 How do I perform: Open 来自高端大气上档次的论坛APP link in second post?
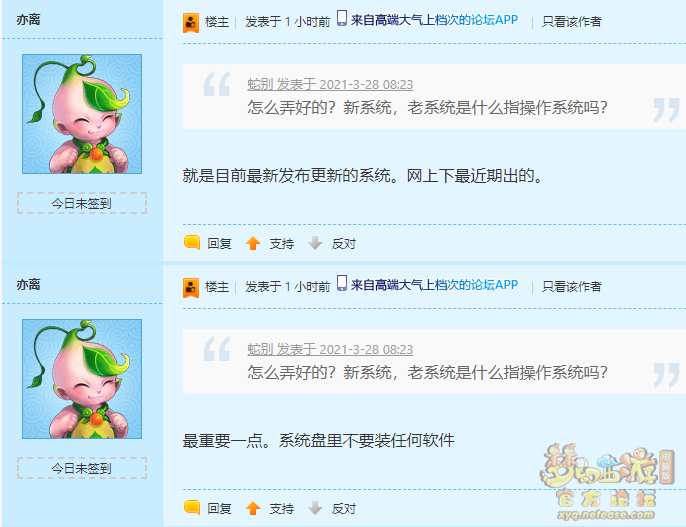point(434,285)
